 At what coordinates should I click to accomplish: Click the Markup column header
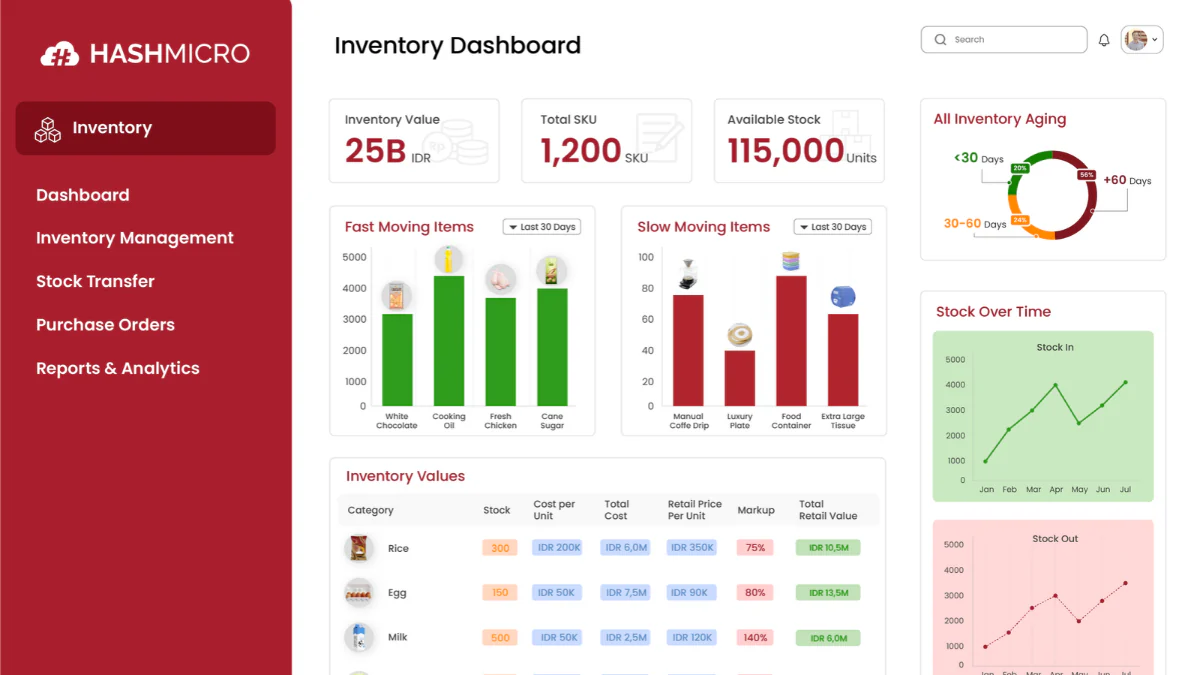tap(756, 510)
